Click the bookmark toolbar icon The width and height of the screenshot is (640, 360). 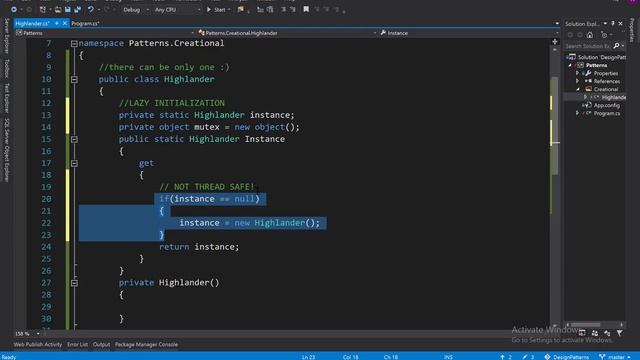tap(306, 9)
